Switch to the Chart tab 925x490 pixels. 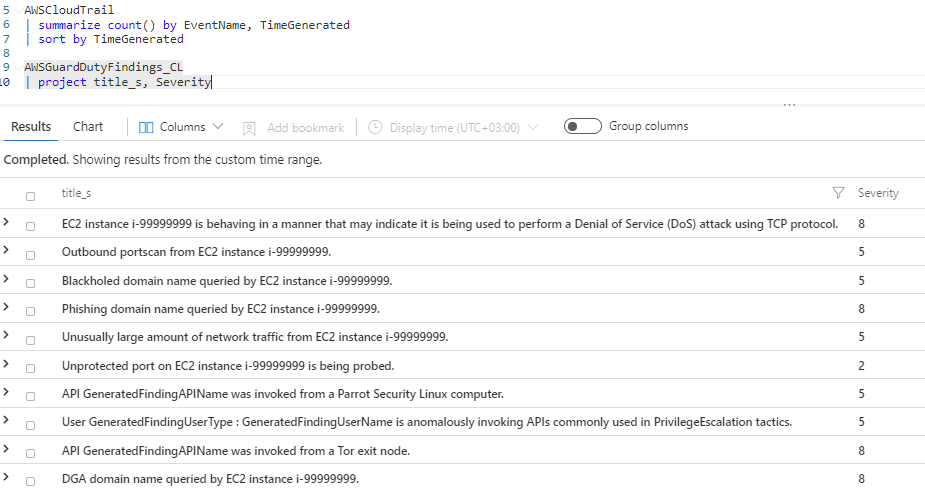[88, 127]
